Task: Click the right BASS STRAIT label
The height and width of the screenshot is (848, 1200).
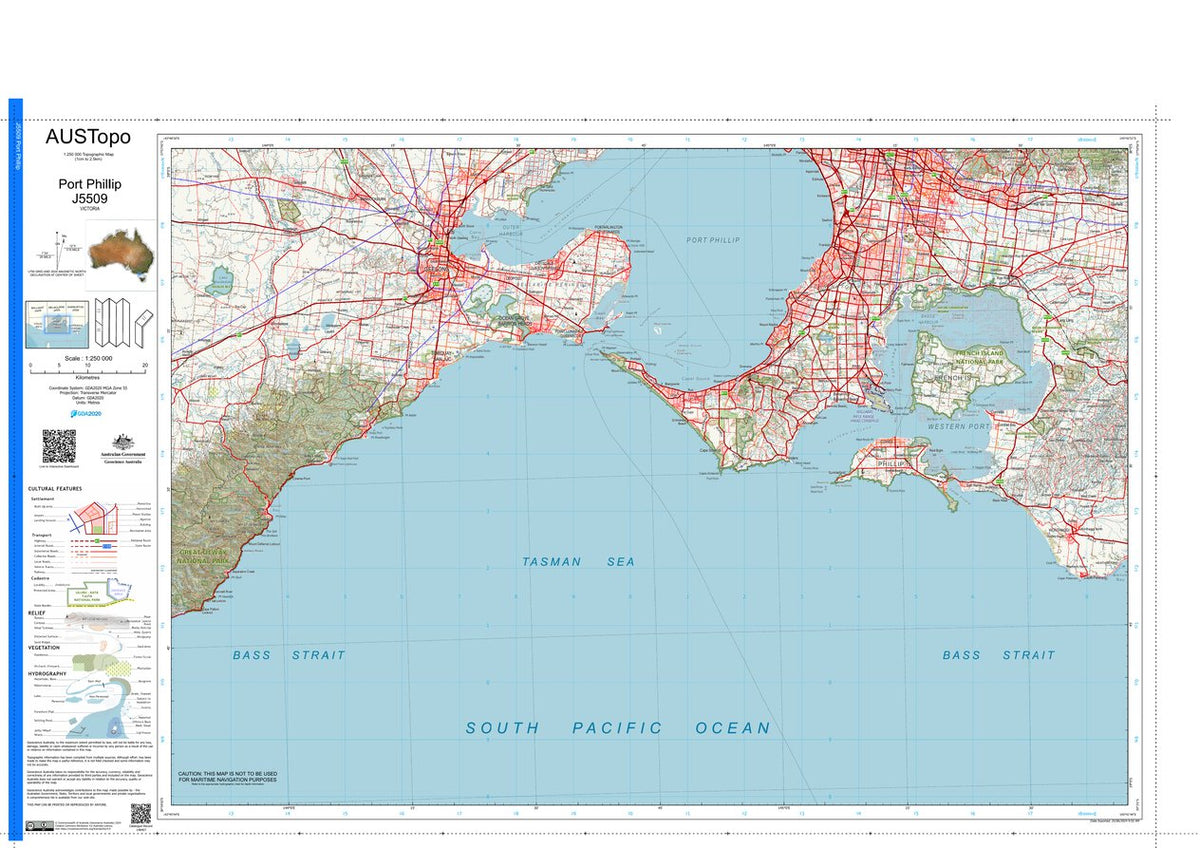Action: [x=998, y=655]
